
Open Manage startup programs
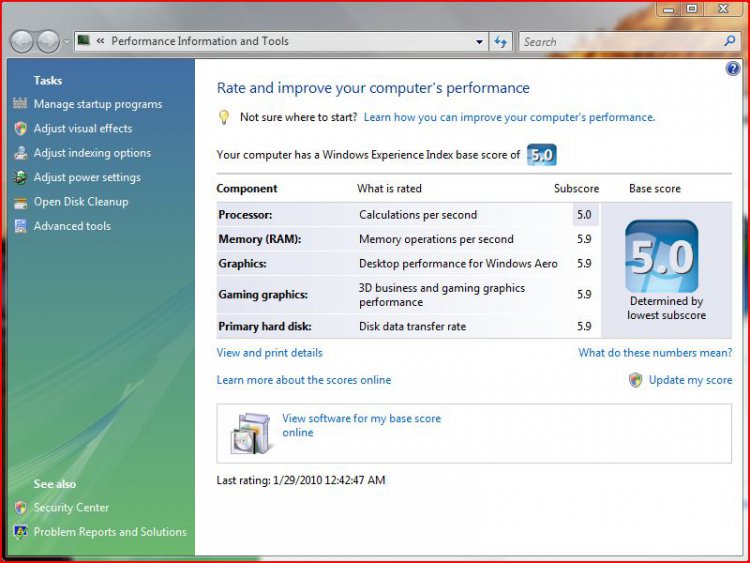point(98,104)
